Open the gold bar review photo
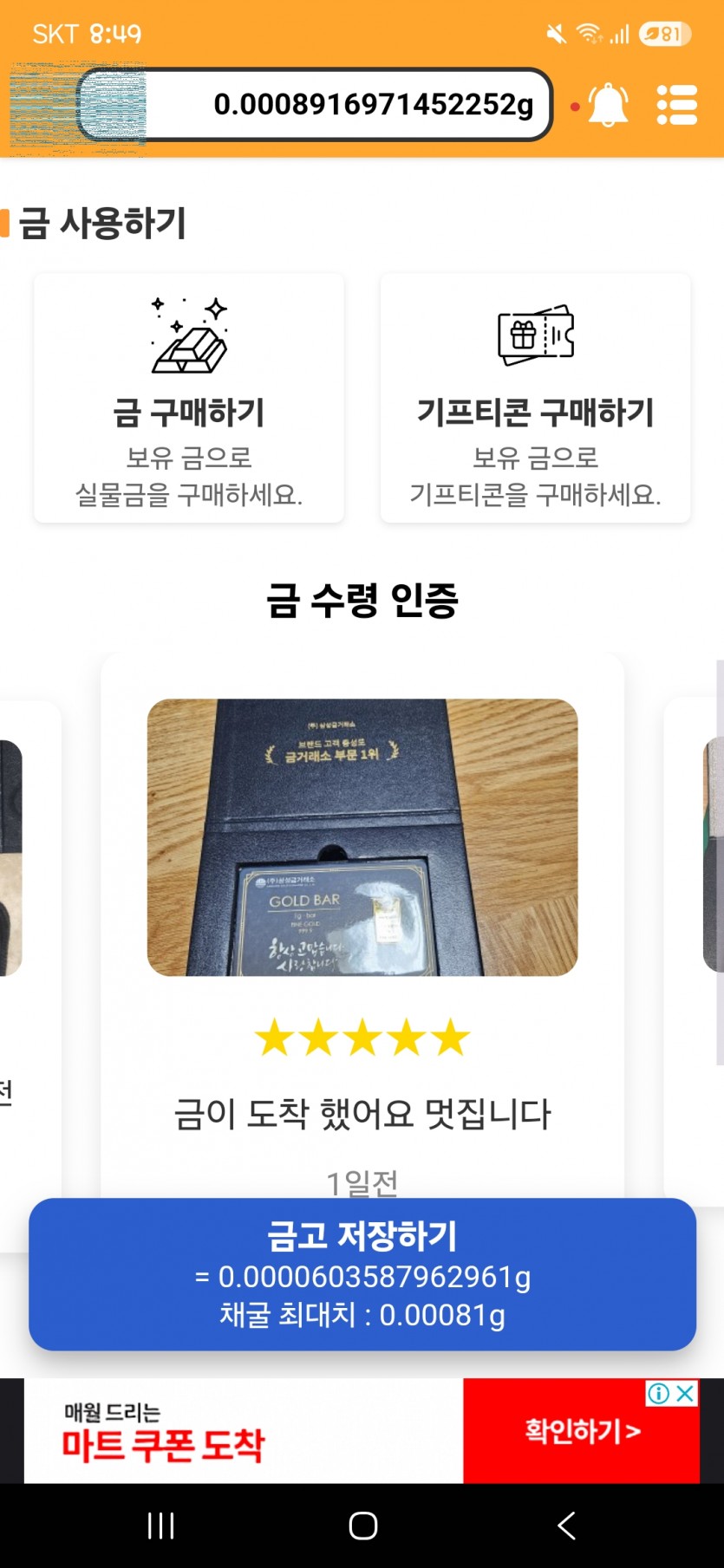Viewport: 724px width, 1568px height. pos(362,837)
